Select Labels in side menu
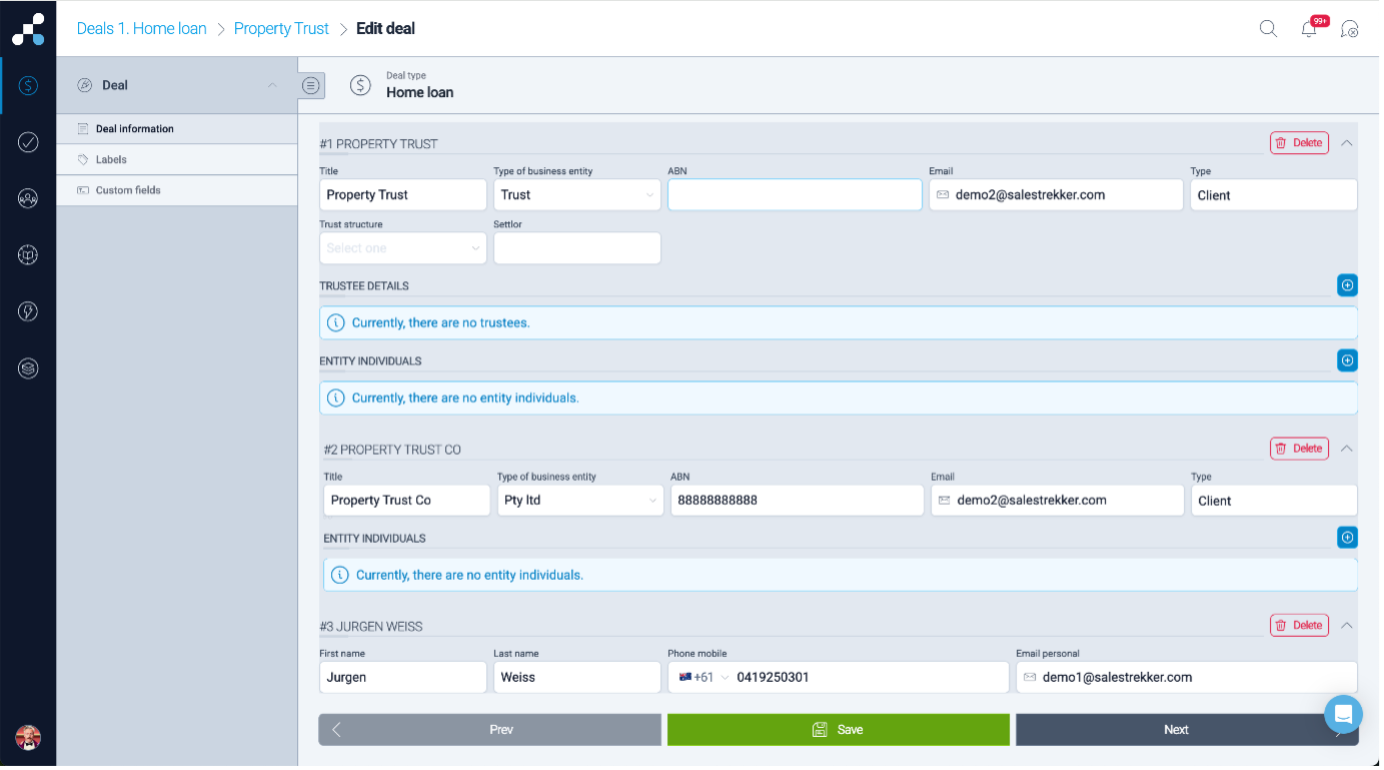This screenshot has height=770, width=1384. point(177,160)
